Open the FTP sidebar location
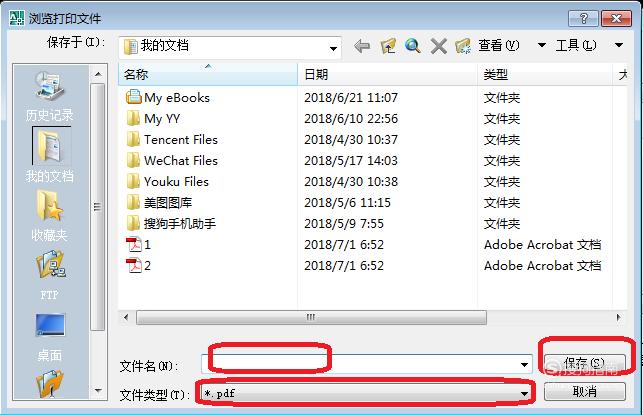643x415 pixels. tap(49, 275)
